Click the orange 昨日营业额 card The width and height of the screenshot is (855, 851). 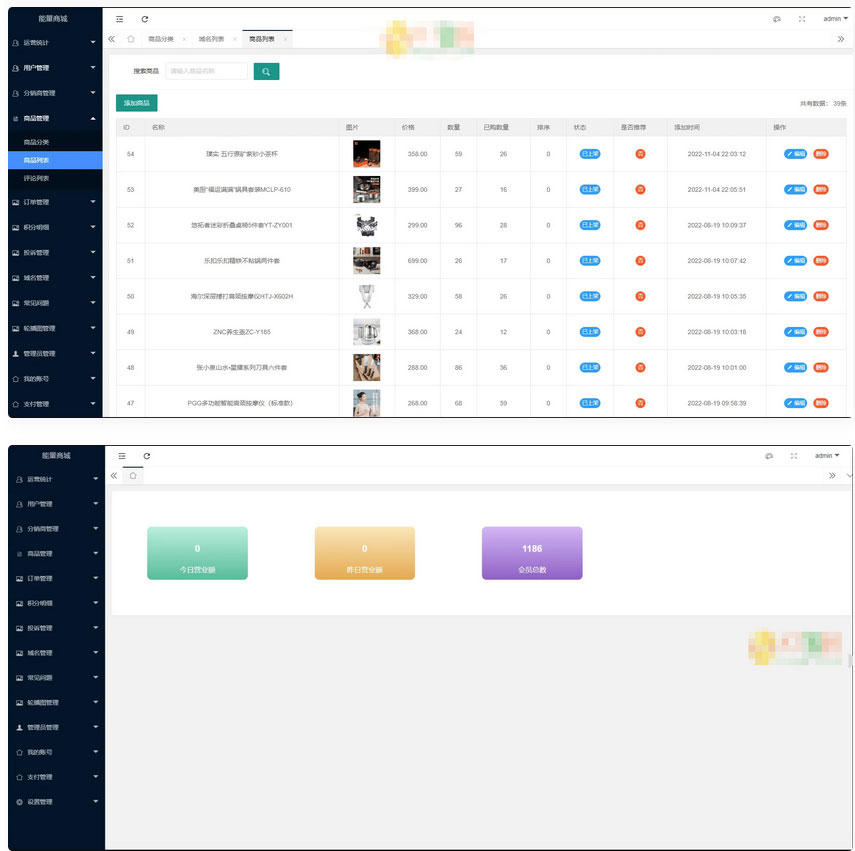pos(365,553)
